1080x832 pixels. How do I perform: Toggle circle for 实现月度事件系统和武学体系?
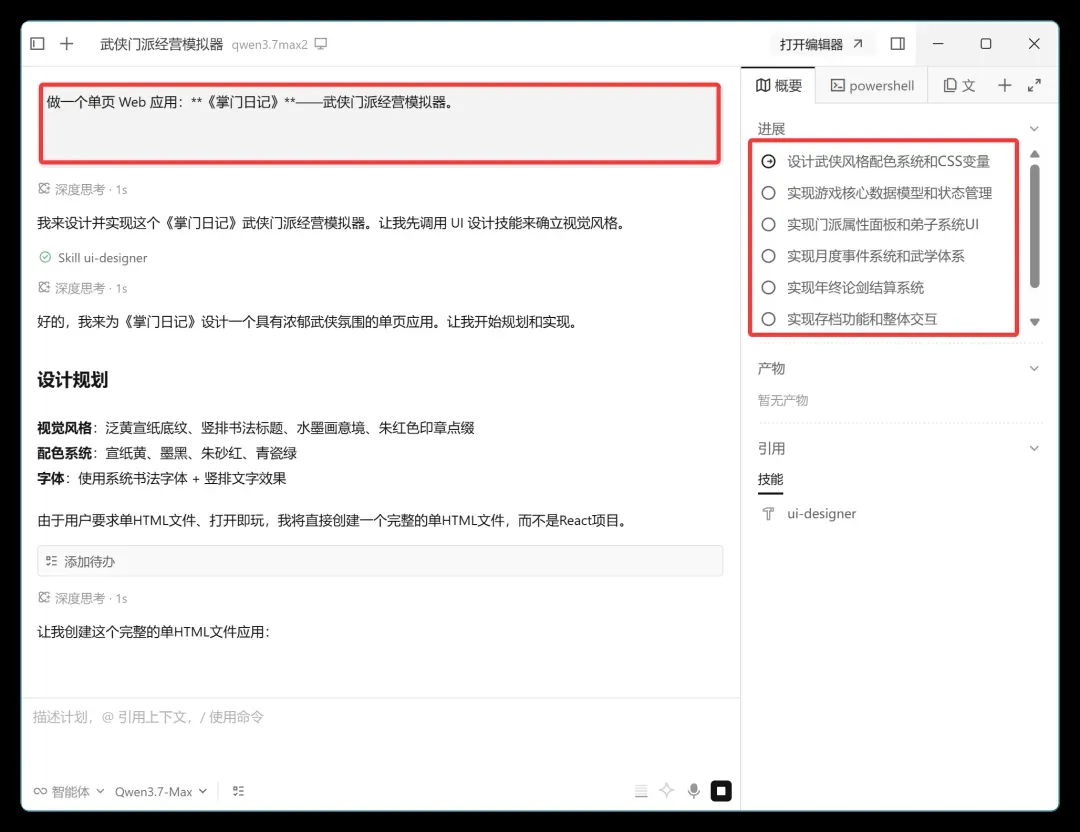coord(769,256)
